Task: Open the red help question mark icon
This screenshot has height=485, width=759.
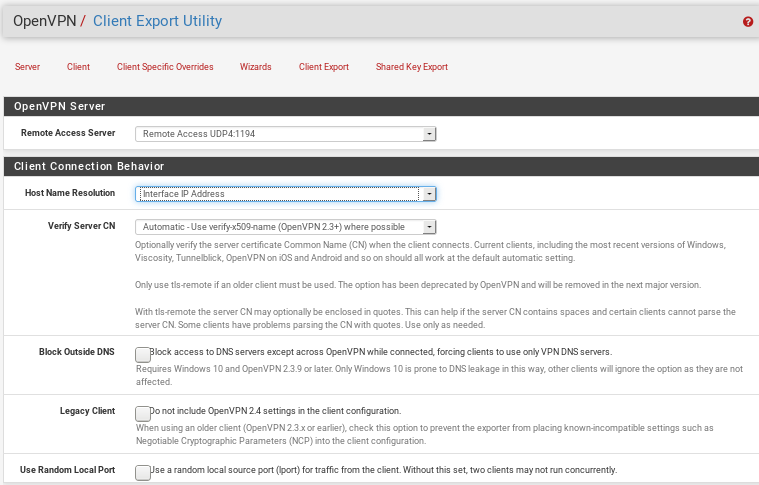Action: click(747, 21)
